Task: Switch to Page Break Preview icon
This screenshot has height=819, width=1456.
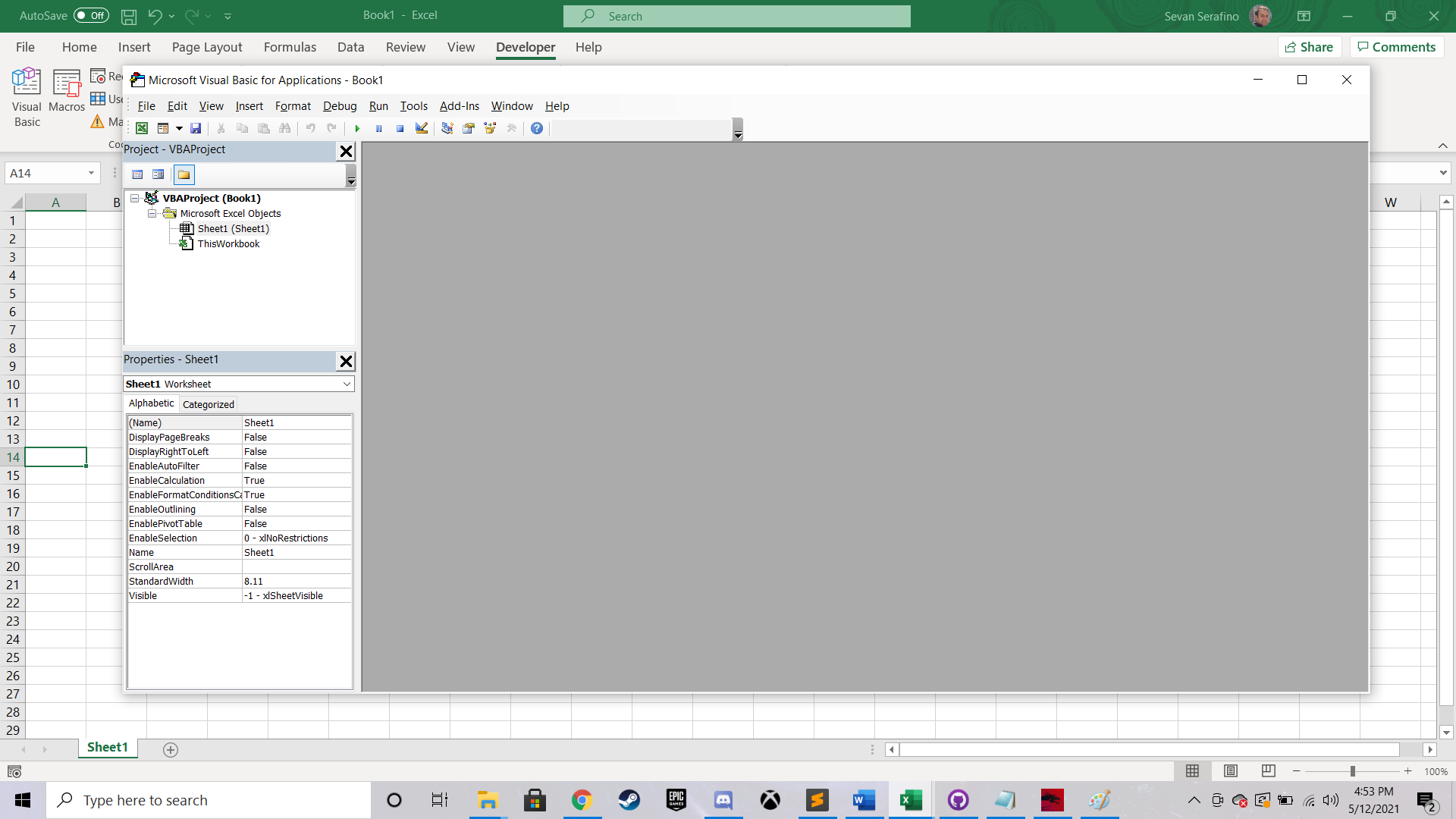Action: coord(1268,771)
